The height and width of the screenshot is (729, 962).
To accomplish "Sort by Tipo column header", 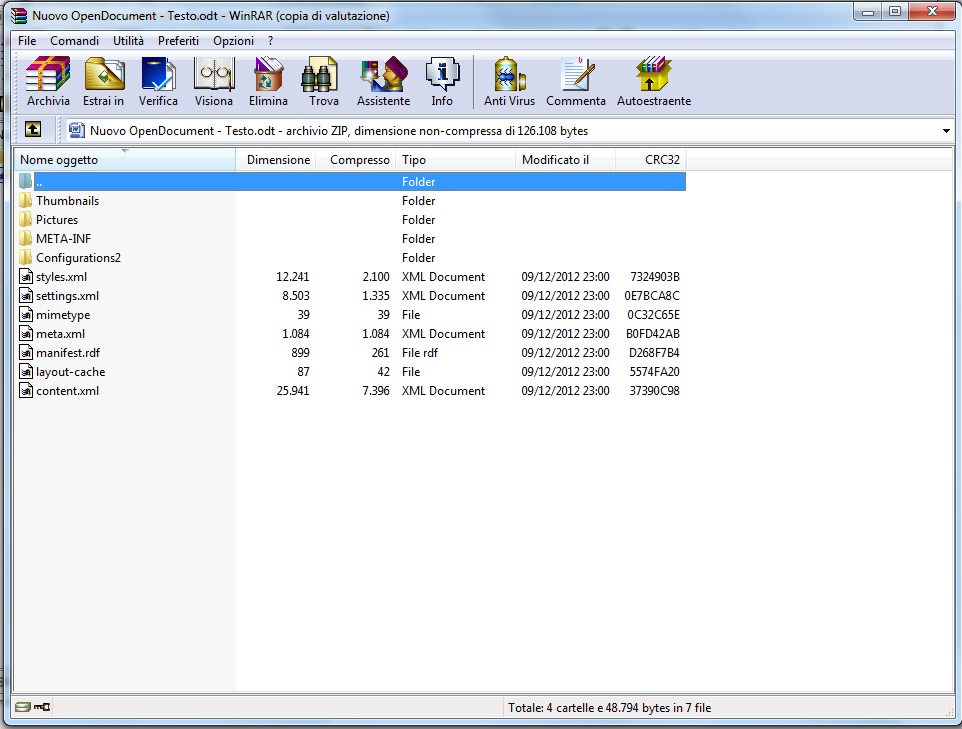I will click(455, 160).
